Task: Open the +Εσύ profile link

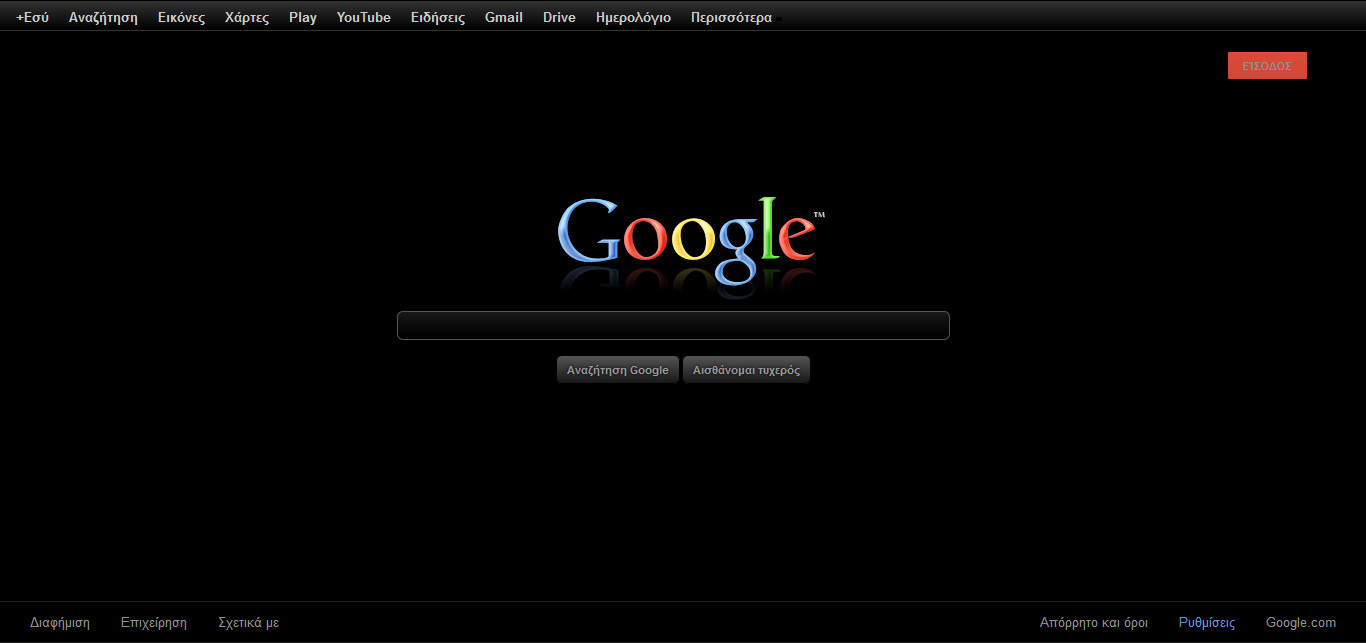Action: pos(31,16)
